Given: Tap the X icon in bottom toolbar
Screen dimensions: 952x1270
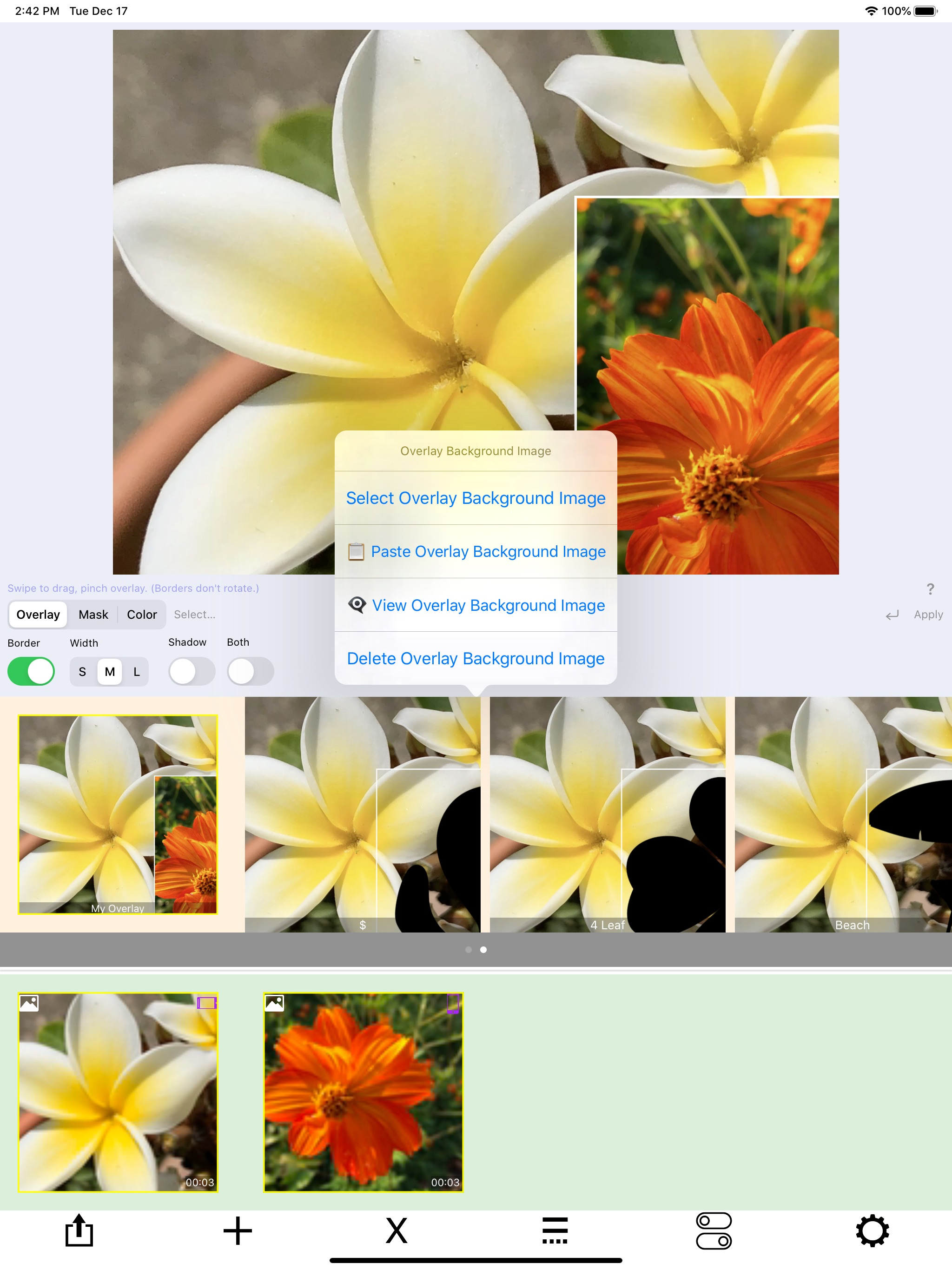Looking at the screenshot, I should tap(396, 1230).
